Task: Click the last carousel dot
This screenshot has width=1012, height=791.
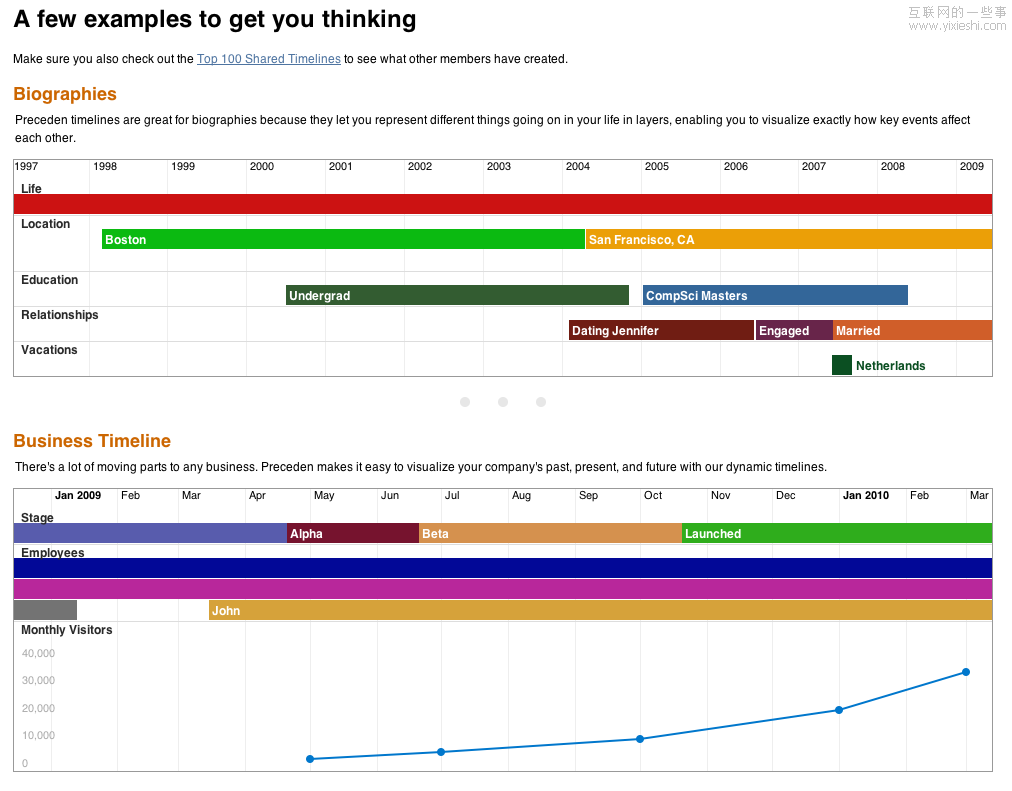Action: (x=541, y=402)
